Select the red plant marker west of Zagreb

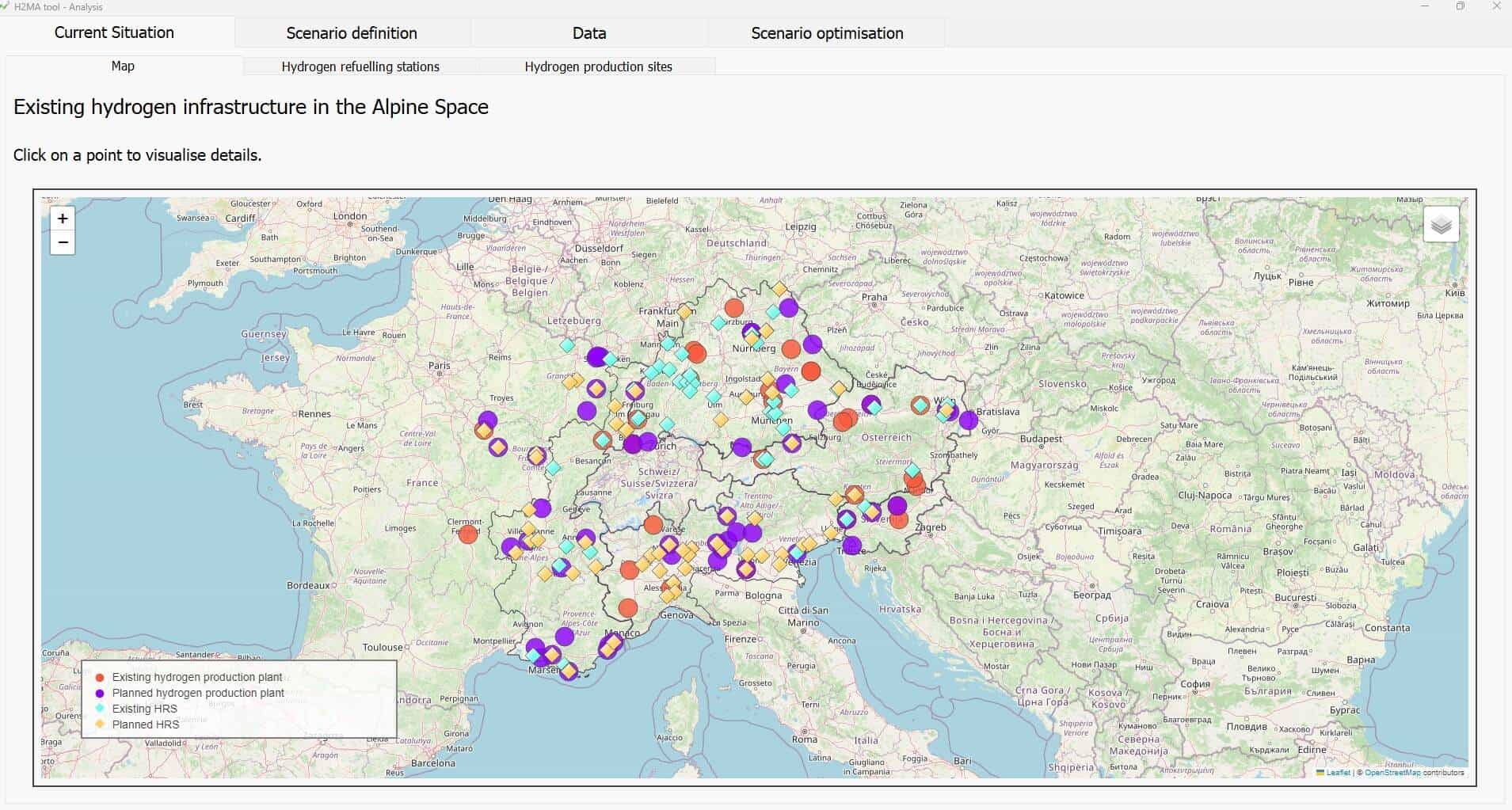(x=898, y=520)
